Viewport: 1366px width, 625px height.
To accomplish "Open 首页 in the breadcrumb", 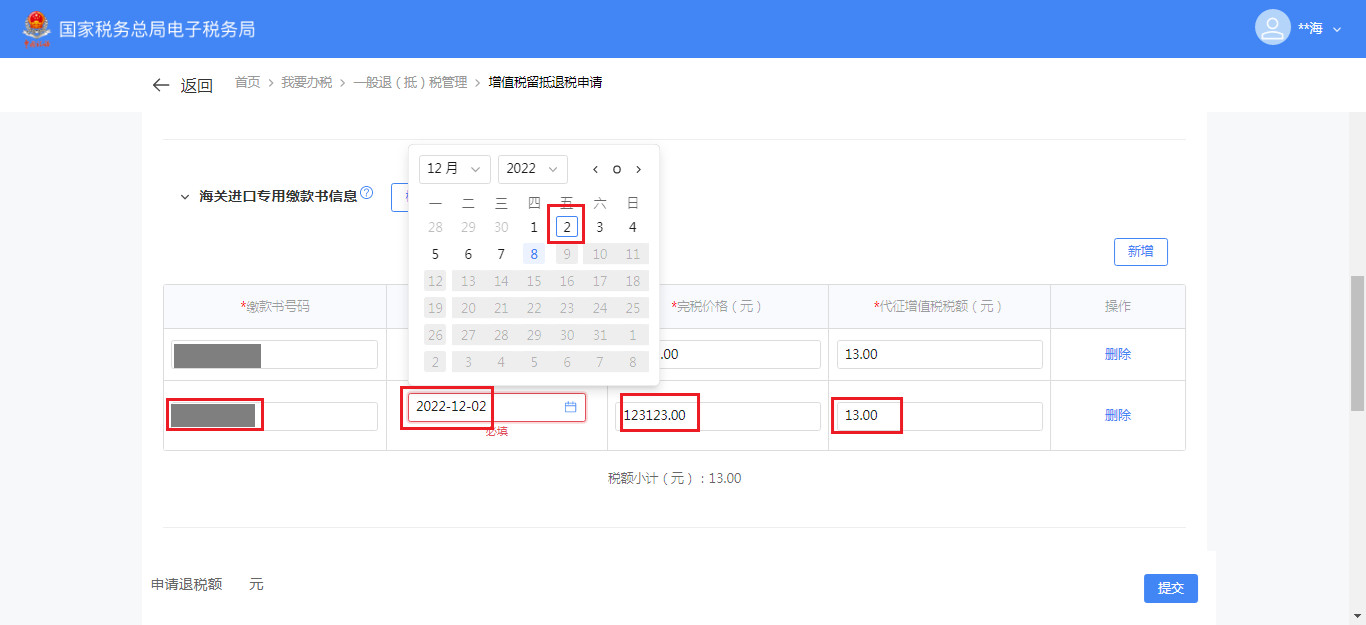I will tap(247, 82).
